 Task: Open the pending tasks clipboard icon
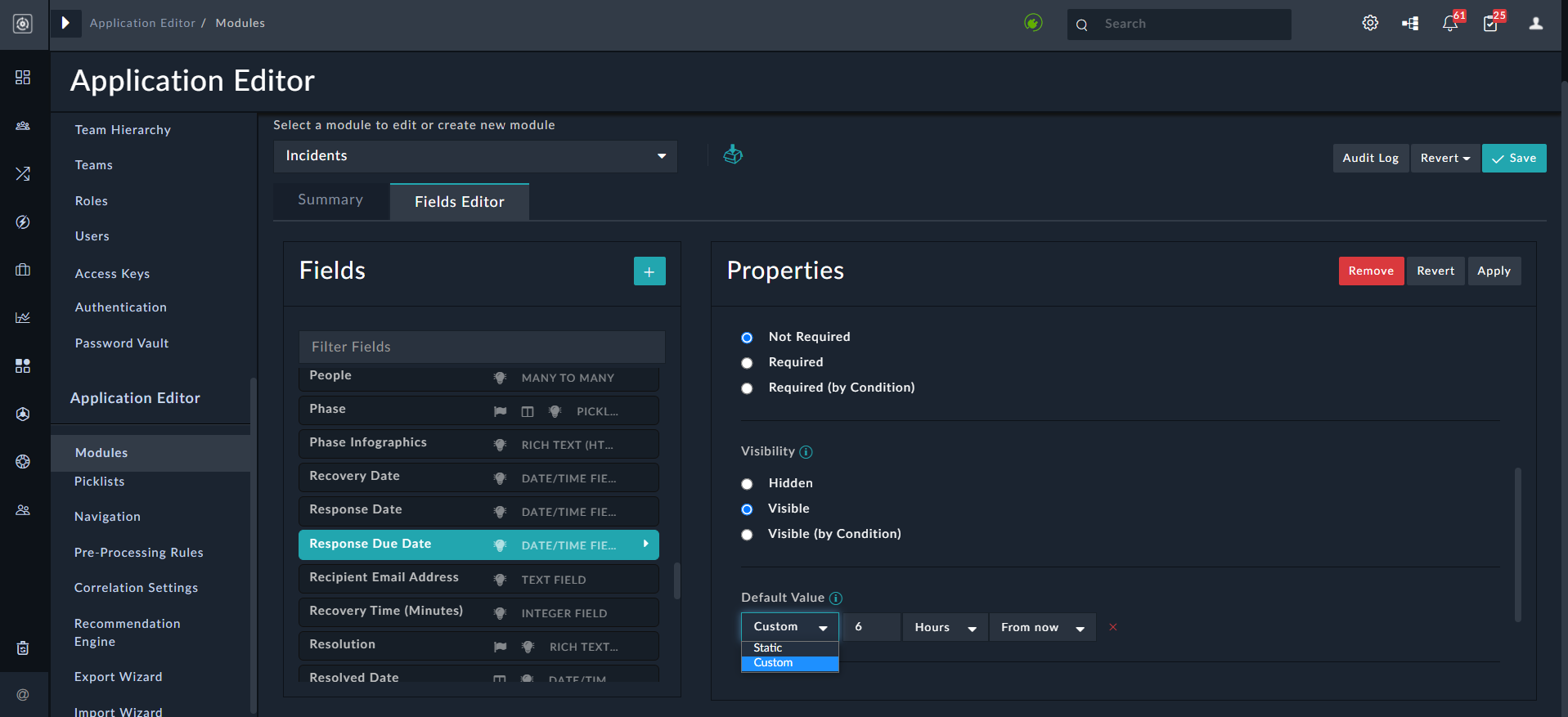(x=1490, y=24)
